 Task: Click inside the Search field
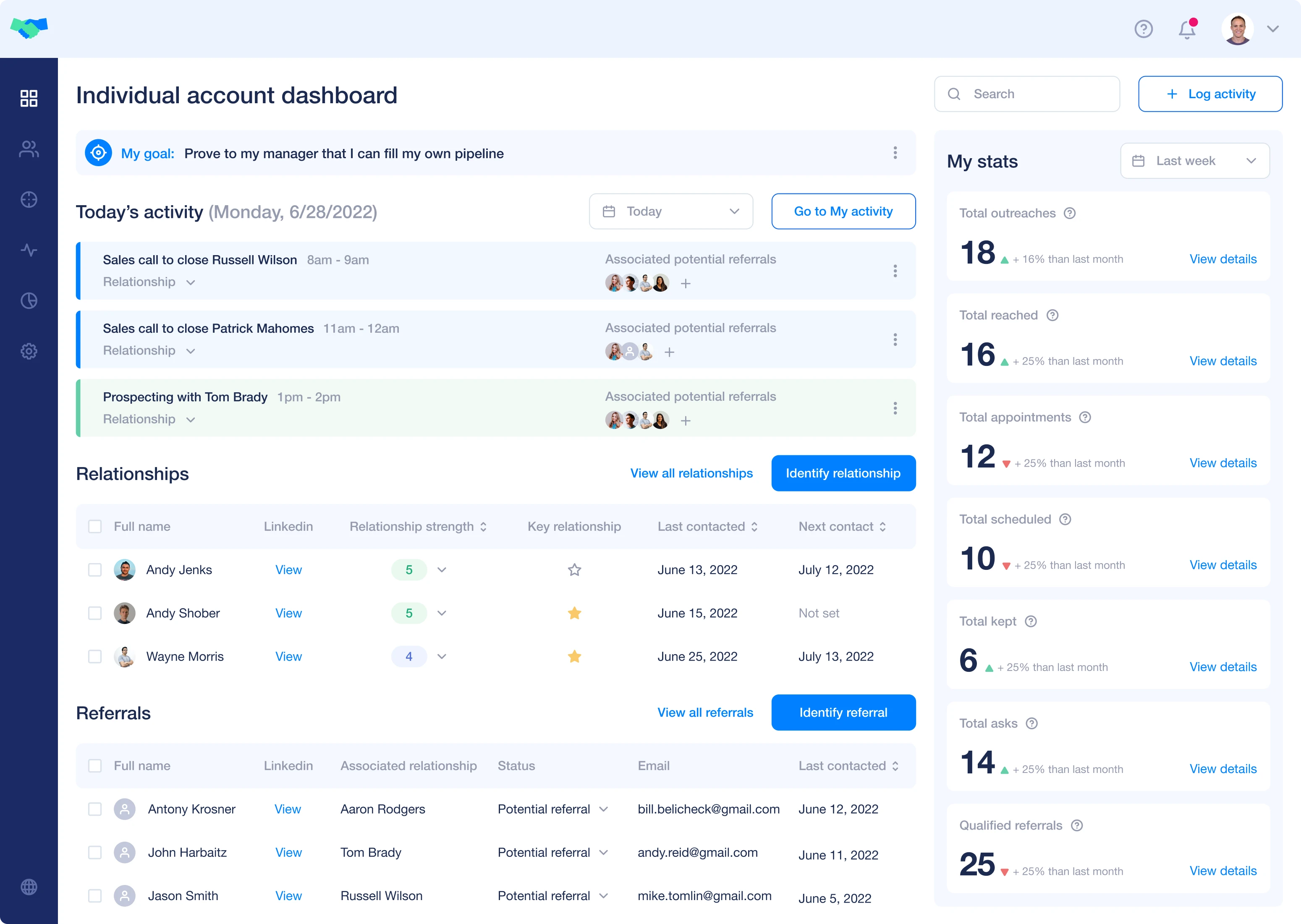coord(1027,94)
